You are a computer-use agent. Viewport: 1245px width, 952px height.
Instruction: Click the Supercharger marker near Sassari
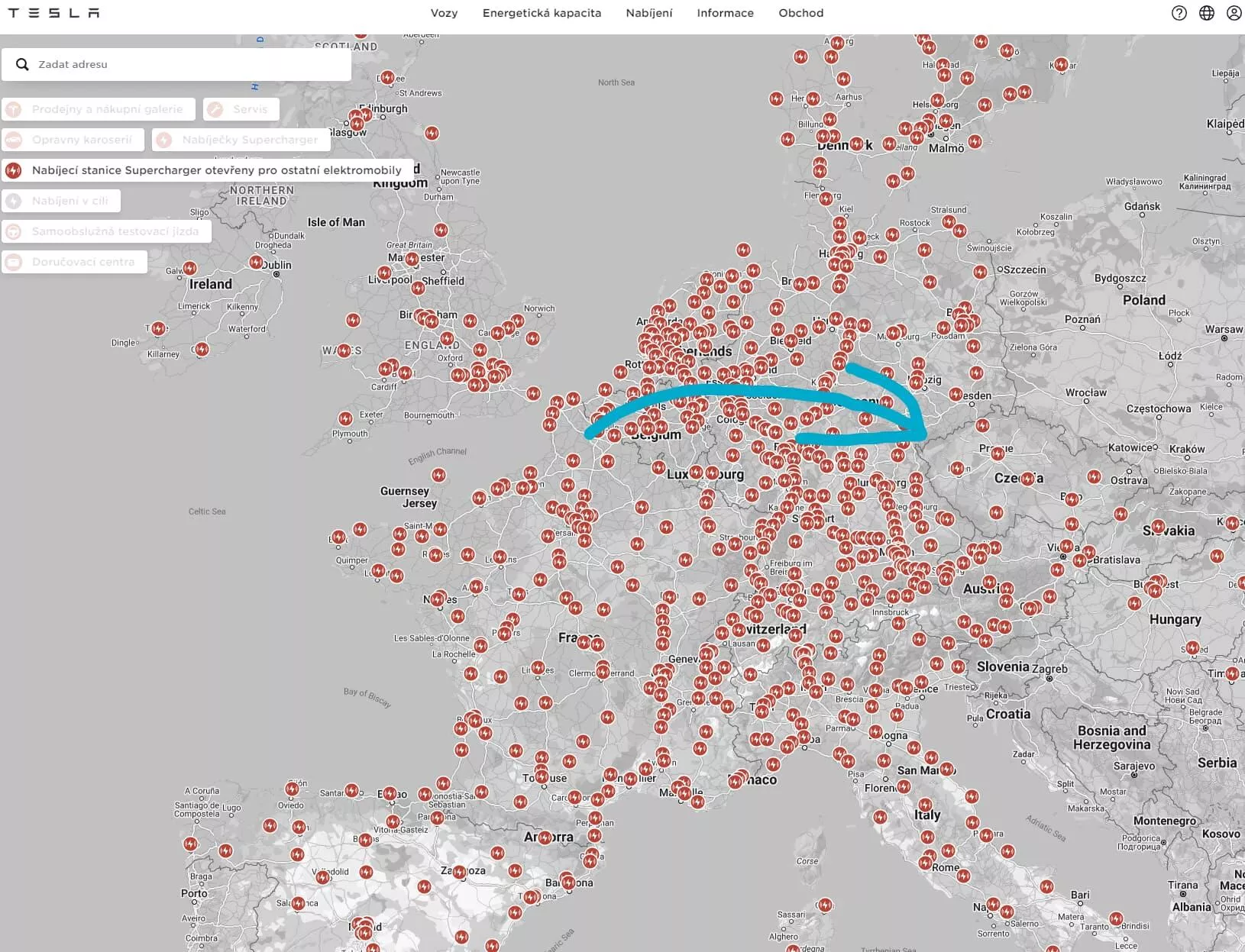coord(825,905)
